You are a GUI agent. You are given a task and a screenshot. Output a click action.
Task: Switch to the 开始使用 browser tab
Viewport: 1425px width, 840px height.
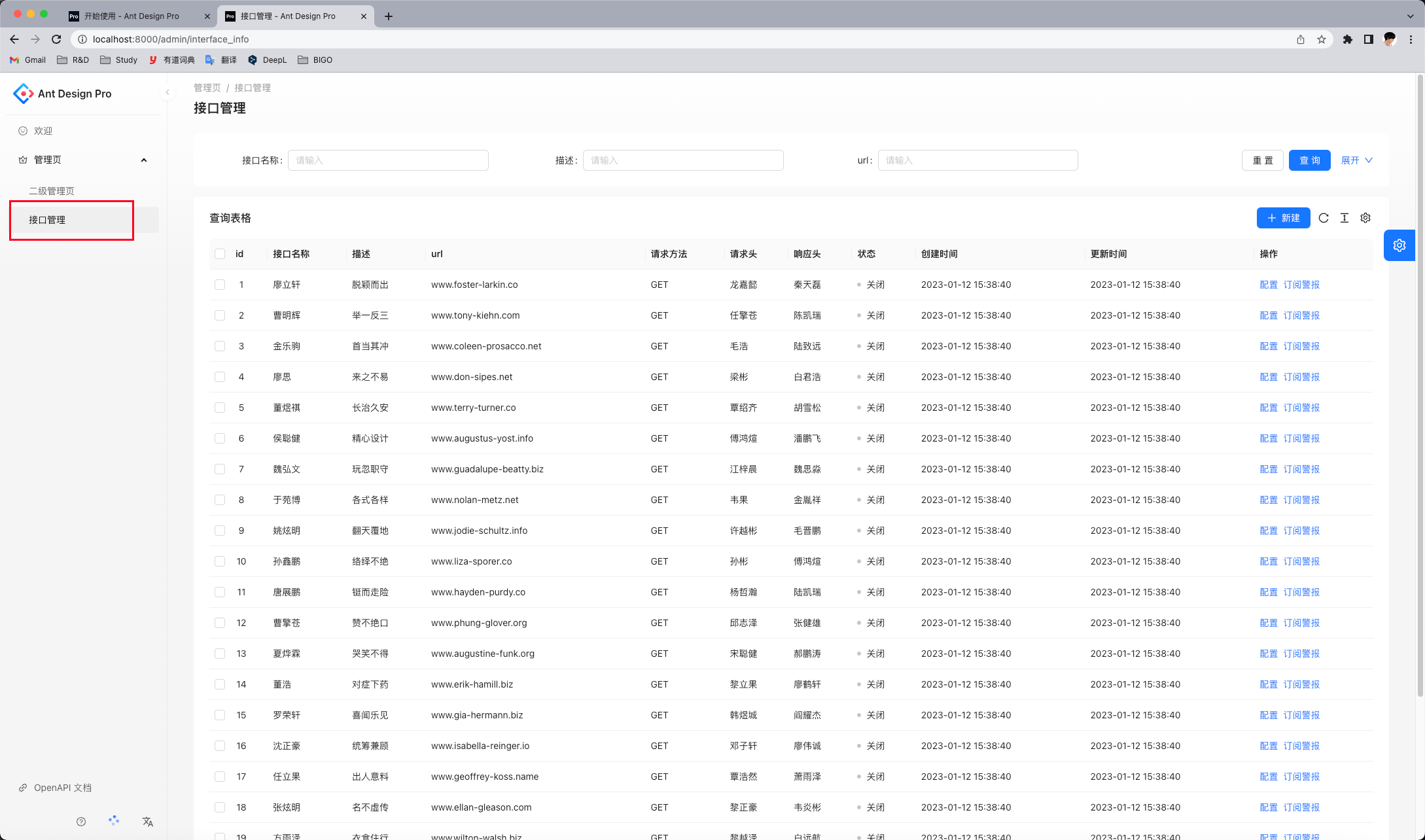click(132, 16)
